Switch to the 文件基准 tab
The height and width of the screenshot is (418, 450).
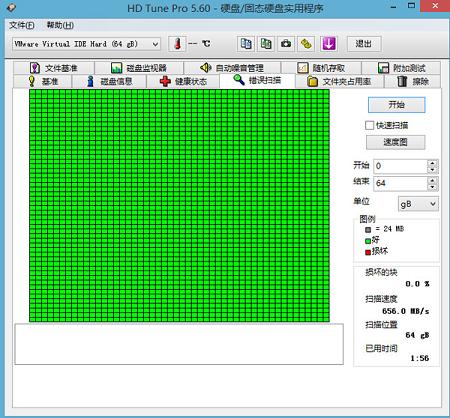54,68
